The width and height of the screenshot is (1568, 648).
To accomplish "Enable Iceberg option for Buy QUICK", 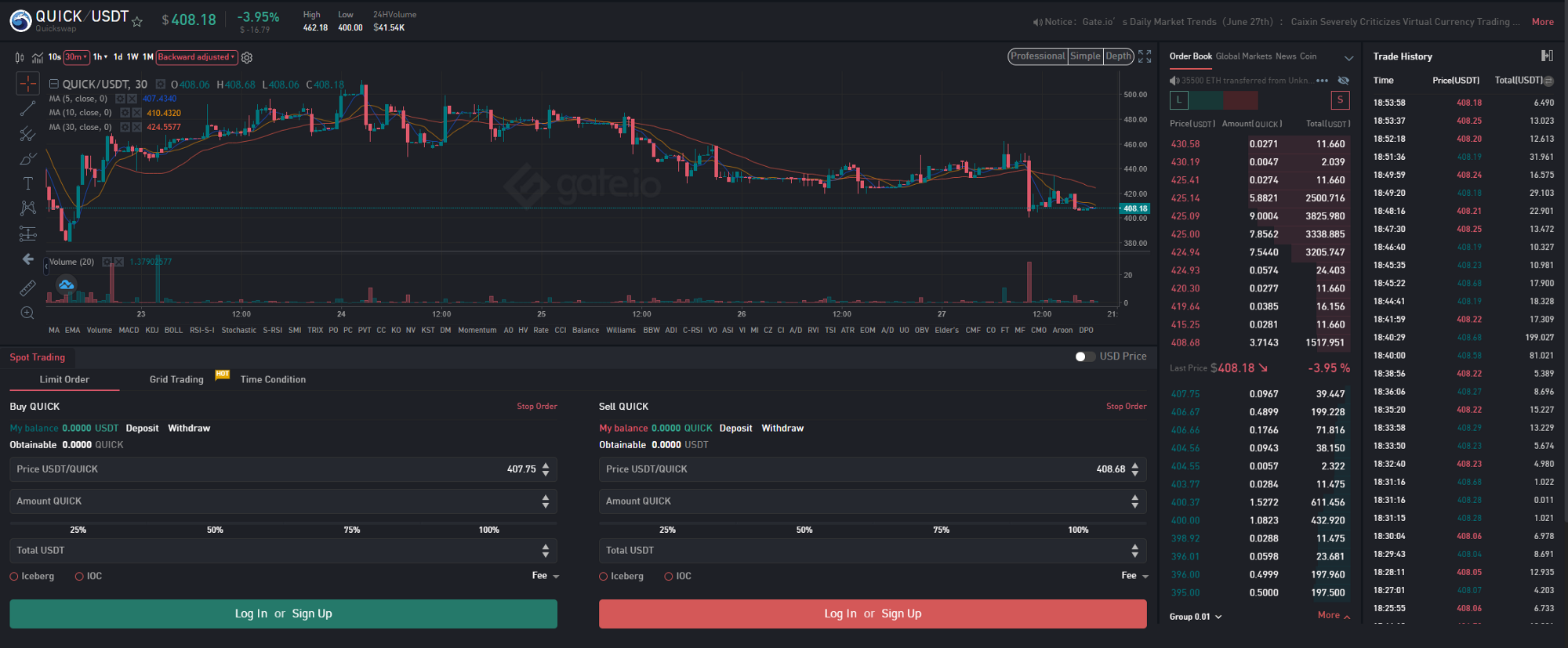I will click(14, 576).
